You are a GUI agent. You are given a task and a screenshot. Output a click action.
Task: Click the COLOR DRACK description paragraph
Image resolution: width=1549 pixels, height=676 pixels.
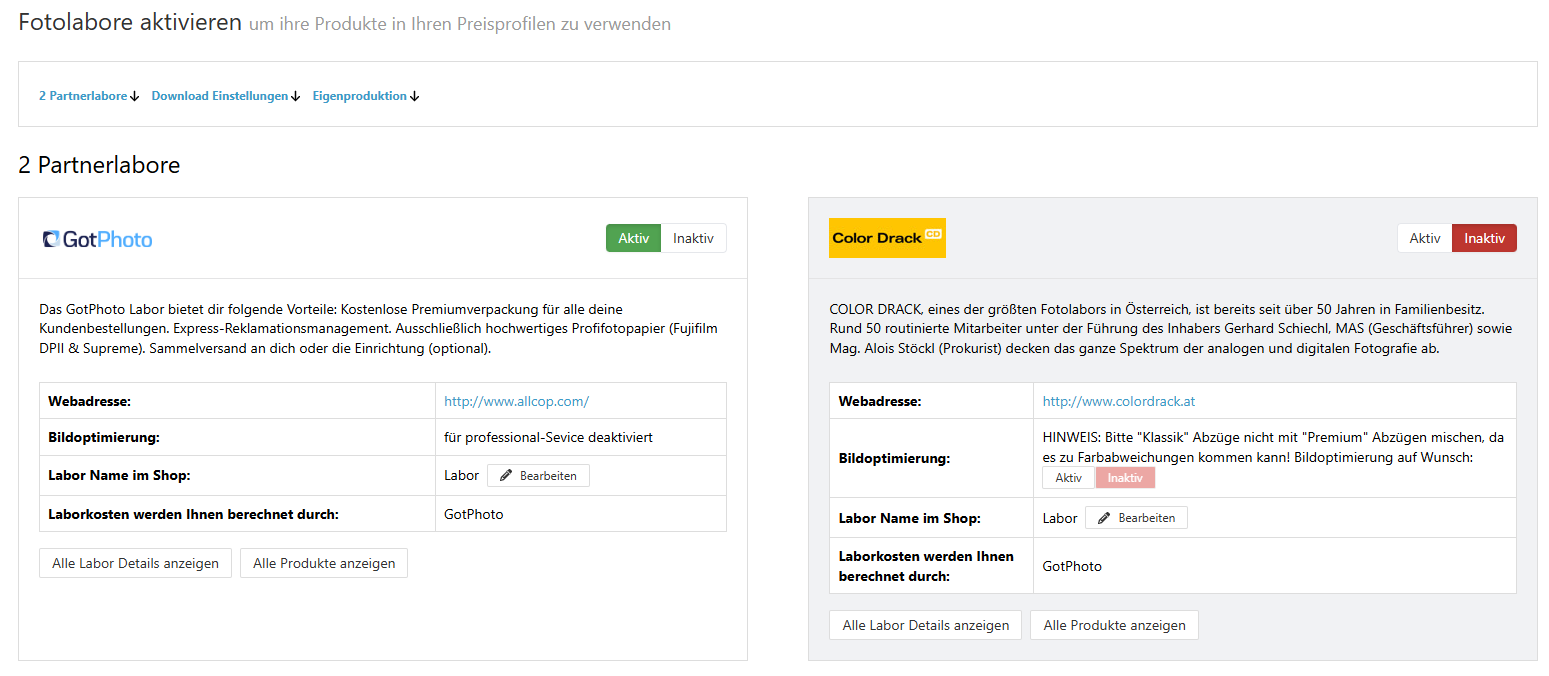pos(1171,329)
